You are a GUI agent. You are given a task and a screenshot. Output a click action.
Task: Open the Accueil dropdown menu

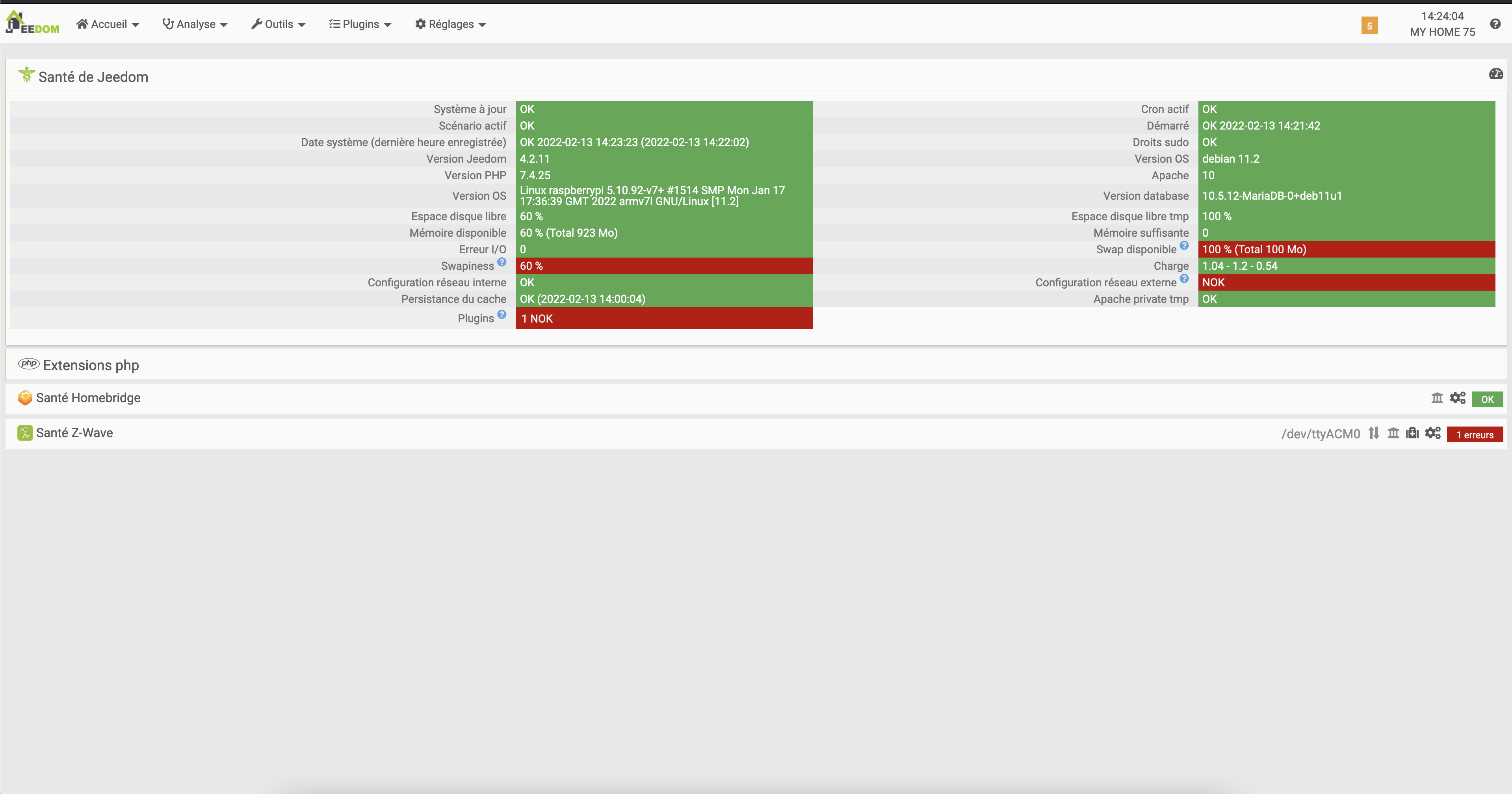point(108,24)
